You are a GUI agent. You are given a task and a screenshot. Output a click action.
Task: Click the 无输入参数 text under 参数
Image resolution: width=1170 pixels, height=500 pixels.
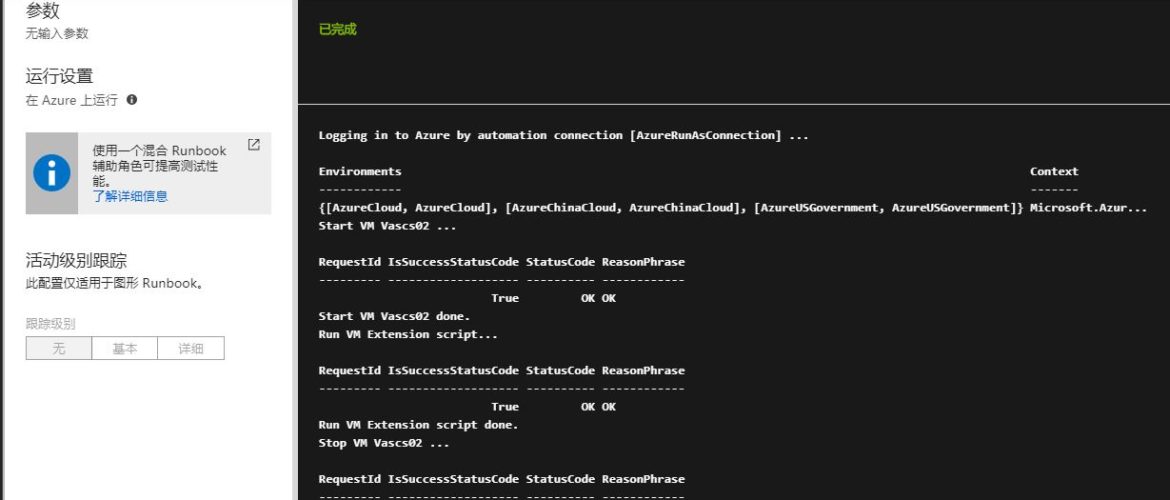click(57, 33)
